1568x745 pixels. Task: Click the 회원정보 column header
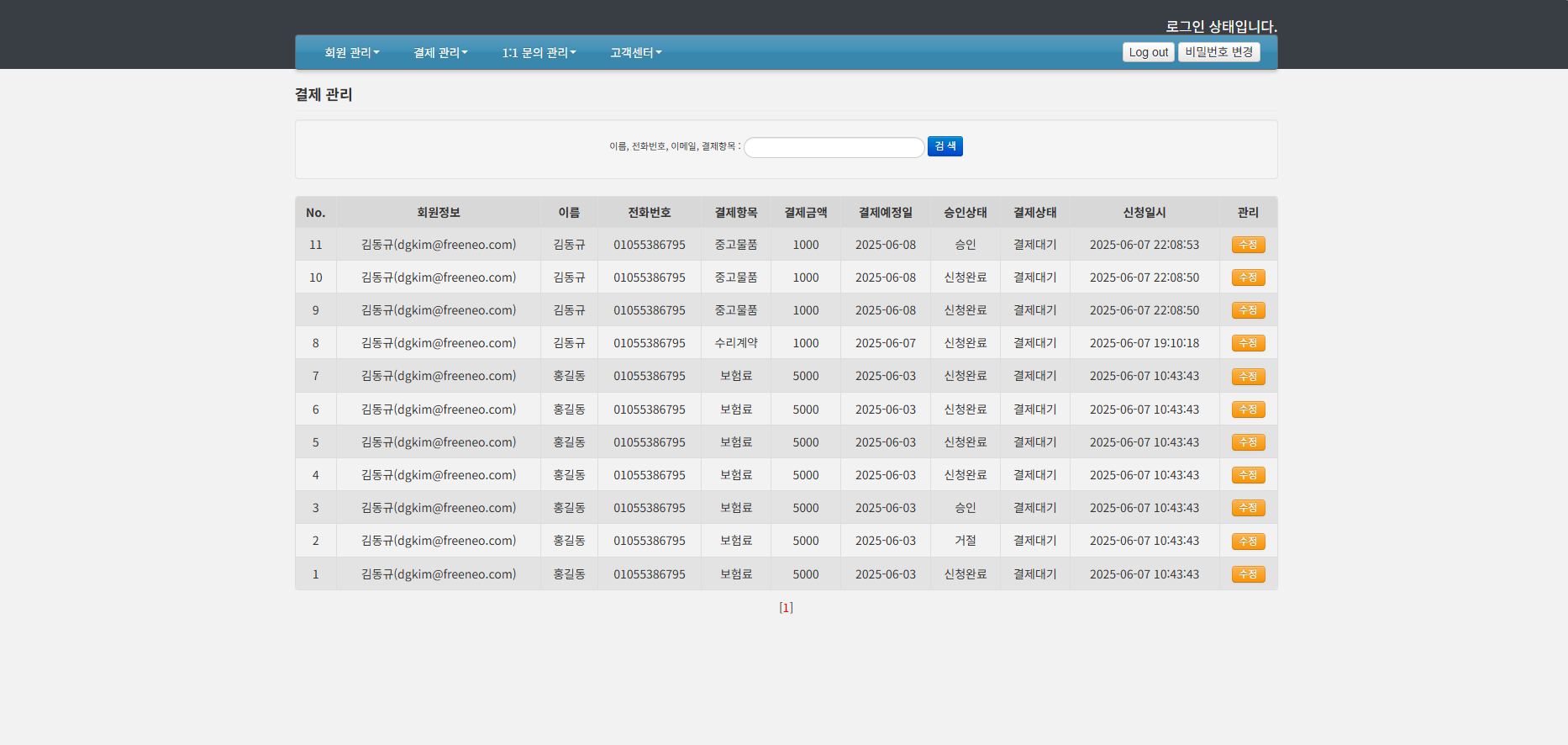click(439, 213)
